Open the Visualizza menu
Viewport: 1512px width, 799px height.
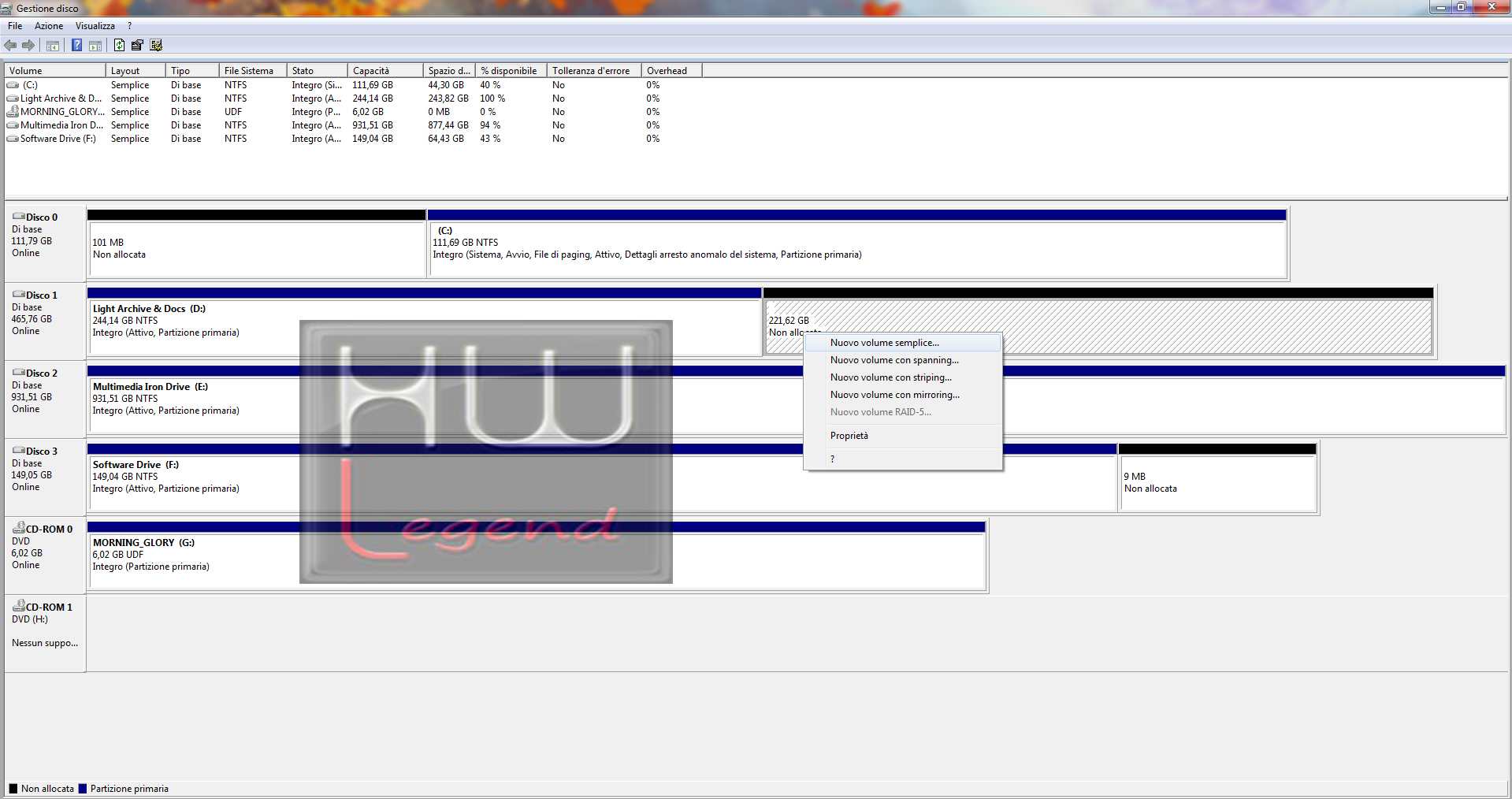95,26
